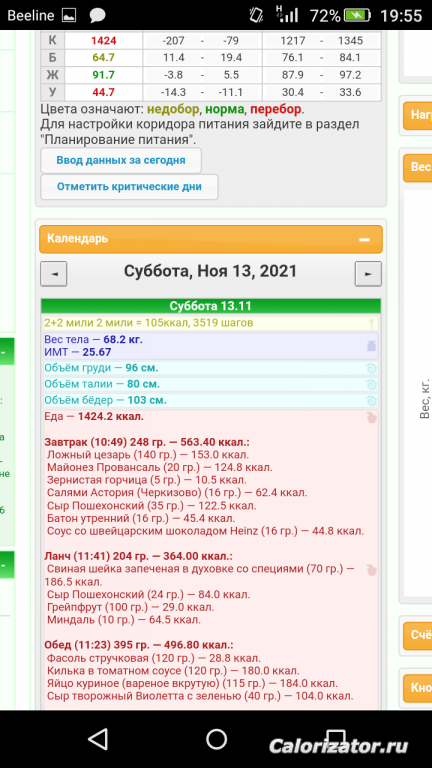Click 'ИМТ — 25.67' value
Screen dimensions: 432x768
tap(77, 352)
